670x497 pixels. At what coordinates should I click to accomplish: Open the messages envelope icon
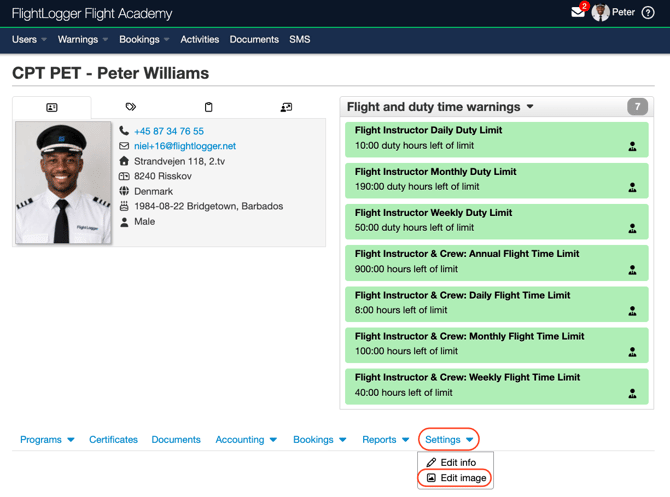pyautogui.click(x=577, y=13)
